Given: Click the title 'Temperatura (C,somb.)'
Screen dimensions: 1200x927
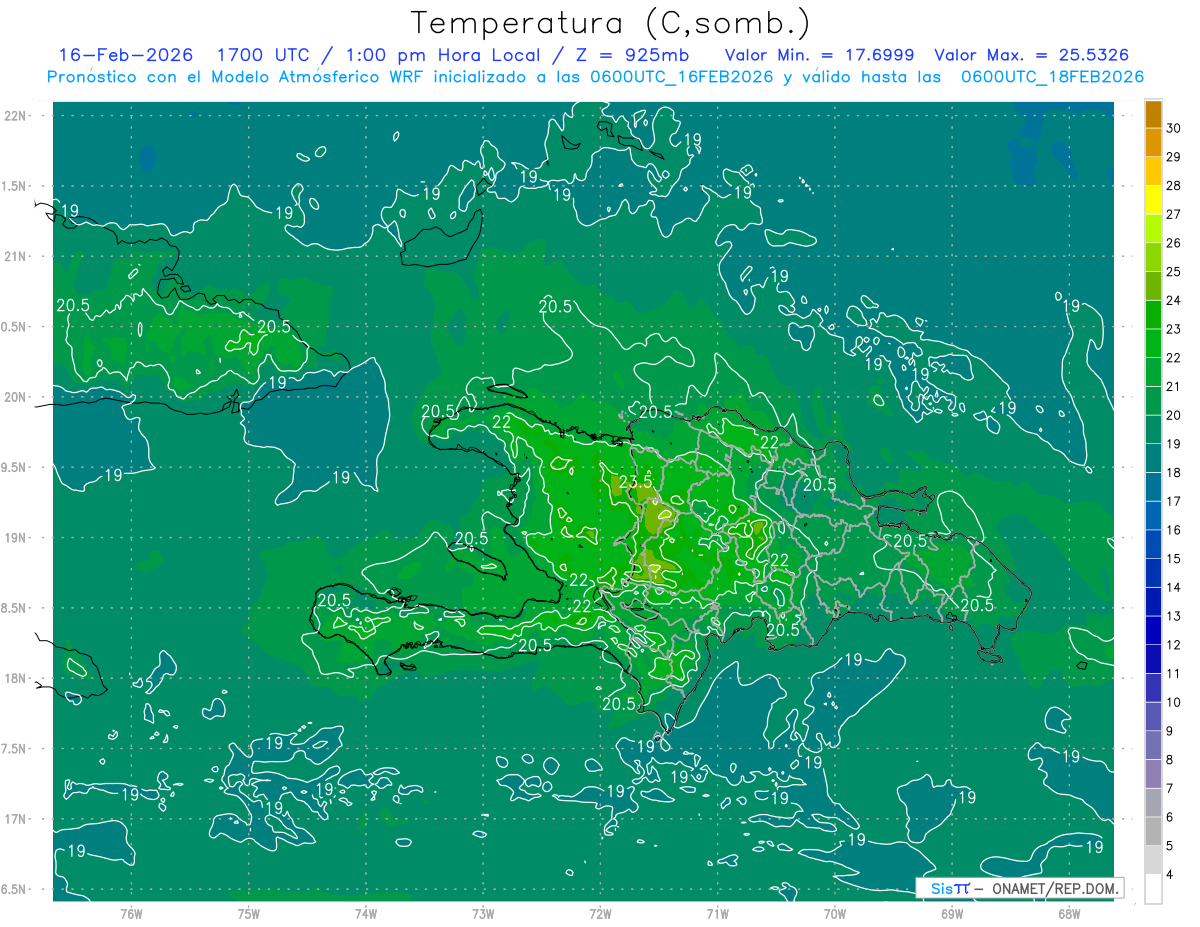Looking at the screenshot, I should click(610, 23).
